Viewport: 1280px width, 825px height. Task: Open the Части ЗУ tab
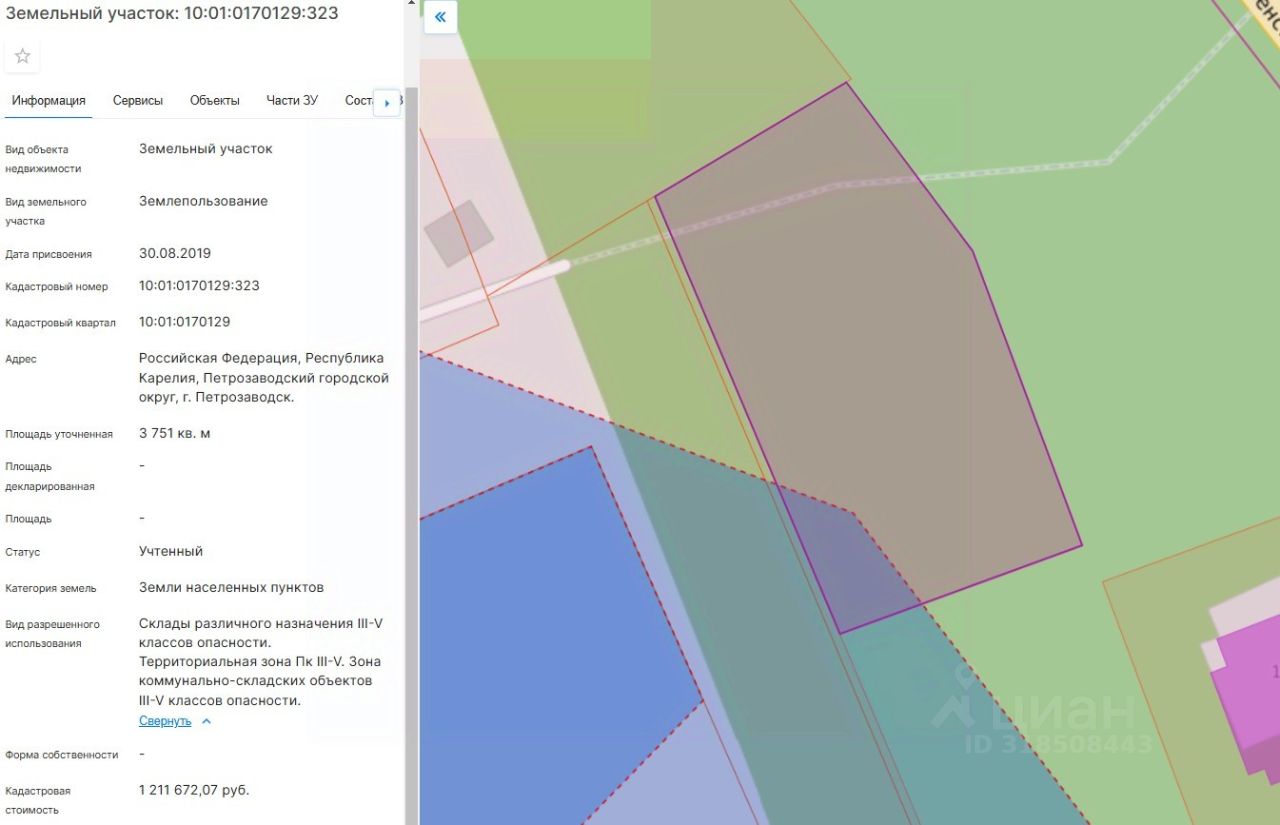[292, 101]
